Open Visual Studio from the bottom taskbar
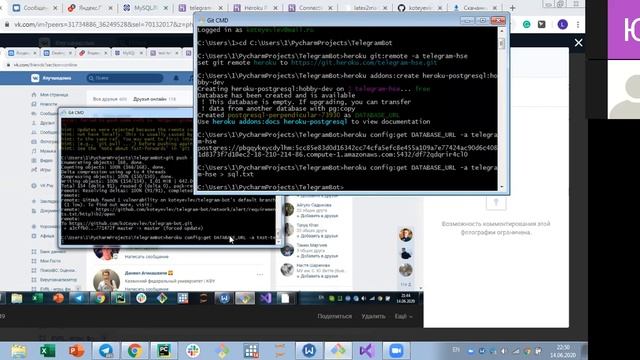Screen dimensions: 640x360 pyautogui.click(x=367, y=351)
